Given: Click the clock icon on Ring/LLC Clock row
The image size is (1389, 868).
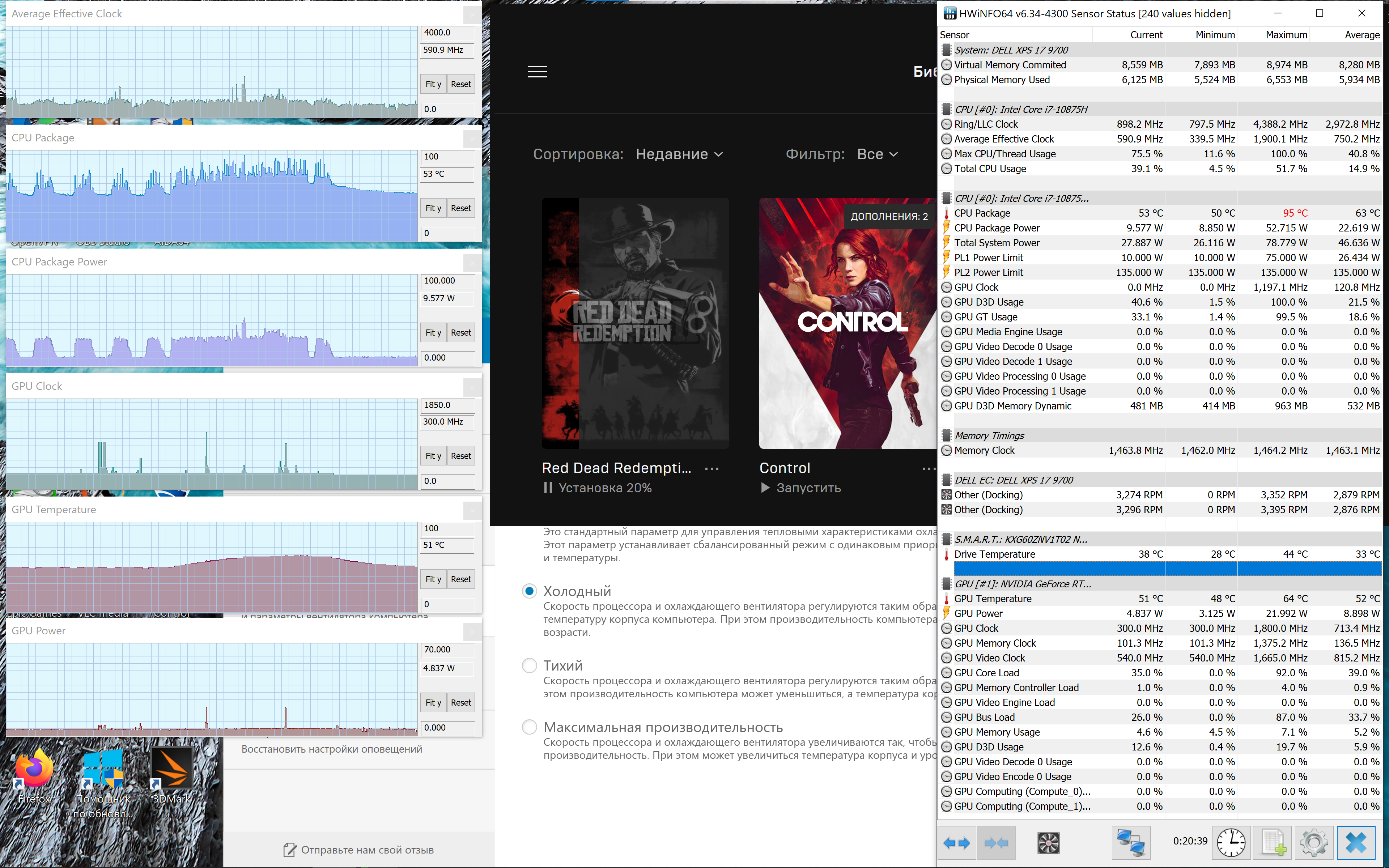Looking at the screenshot, I should pyautogui.click(x=947, y=124).
